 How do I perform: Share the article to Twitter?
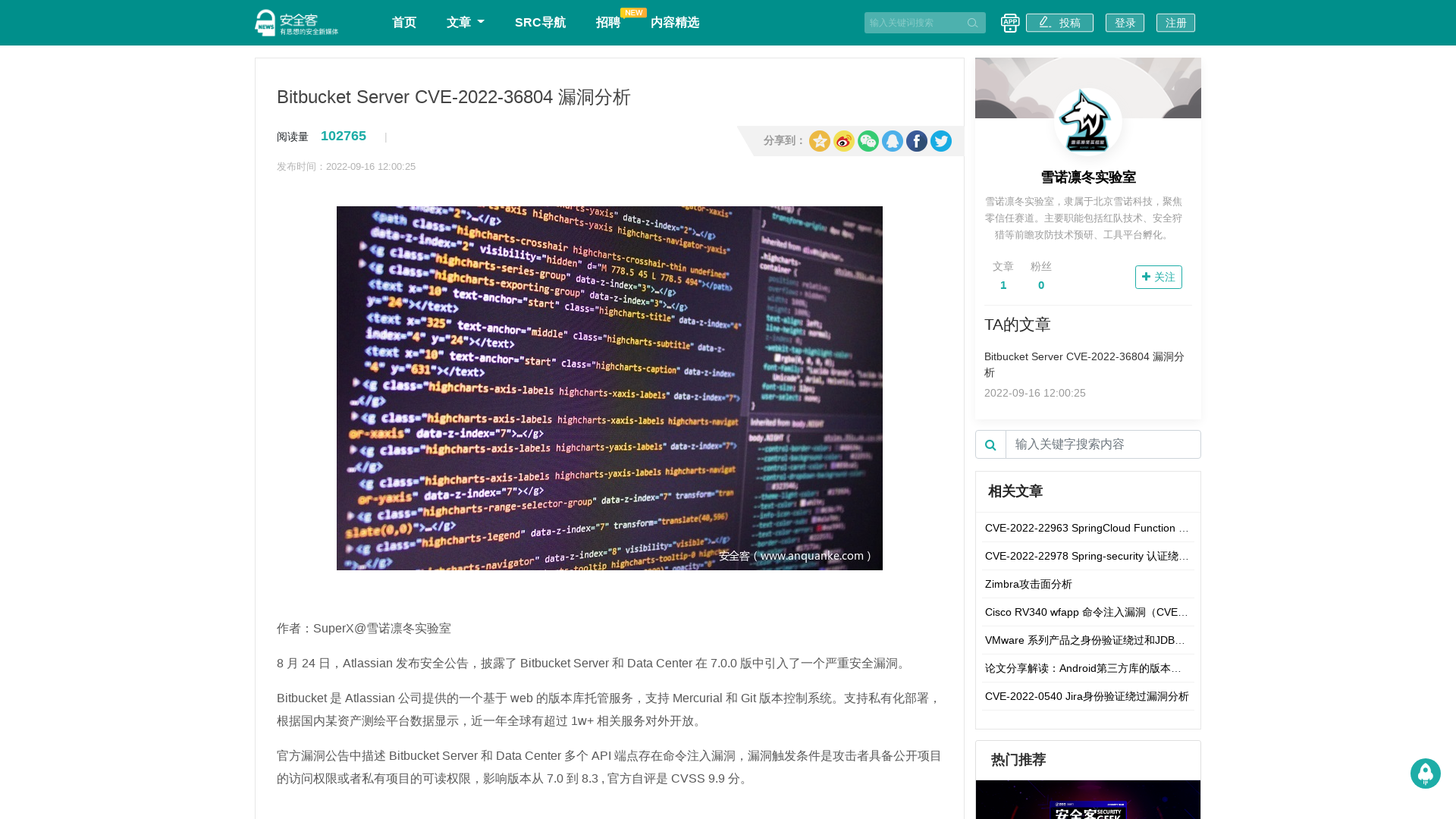(940, 141)
